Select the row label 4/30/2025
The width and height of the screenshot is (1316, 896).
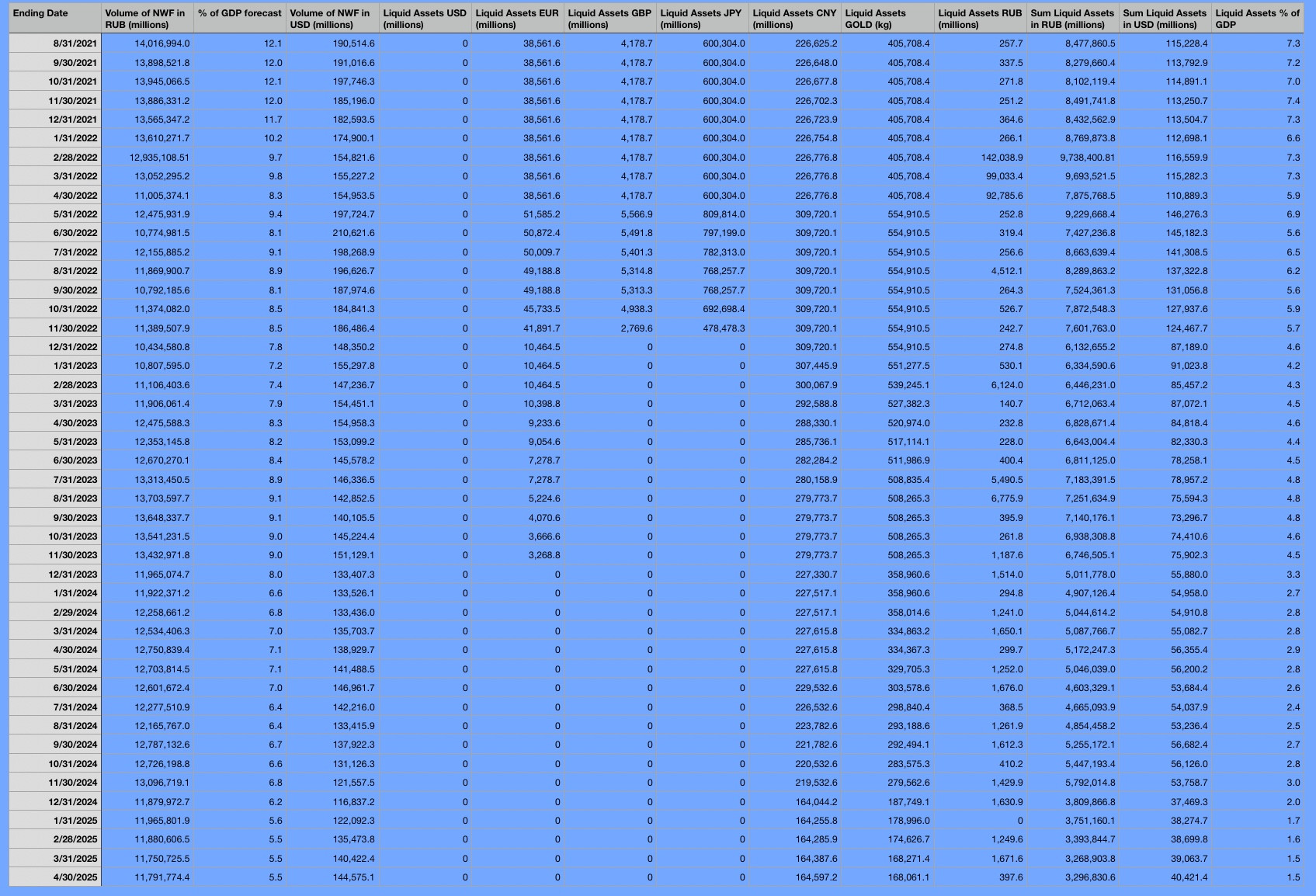coord(55,877)
